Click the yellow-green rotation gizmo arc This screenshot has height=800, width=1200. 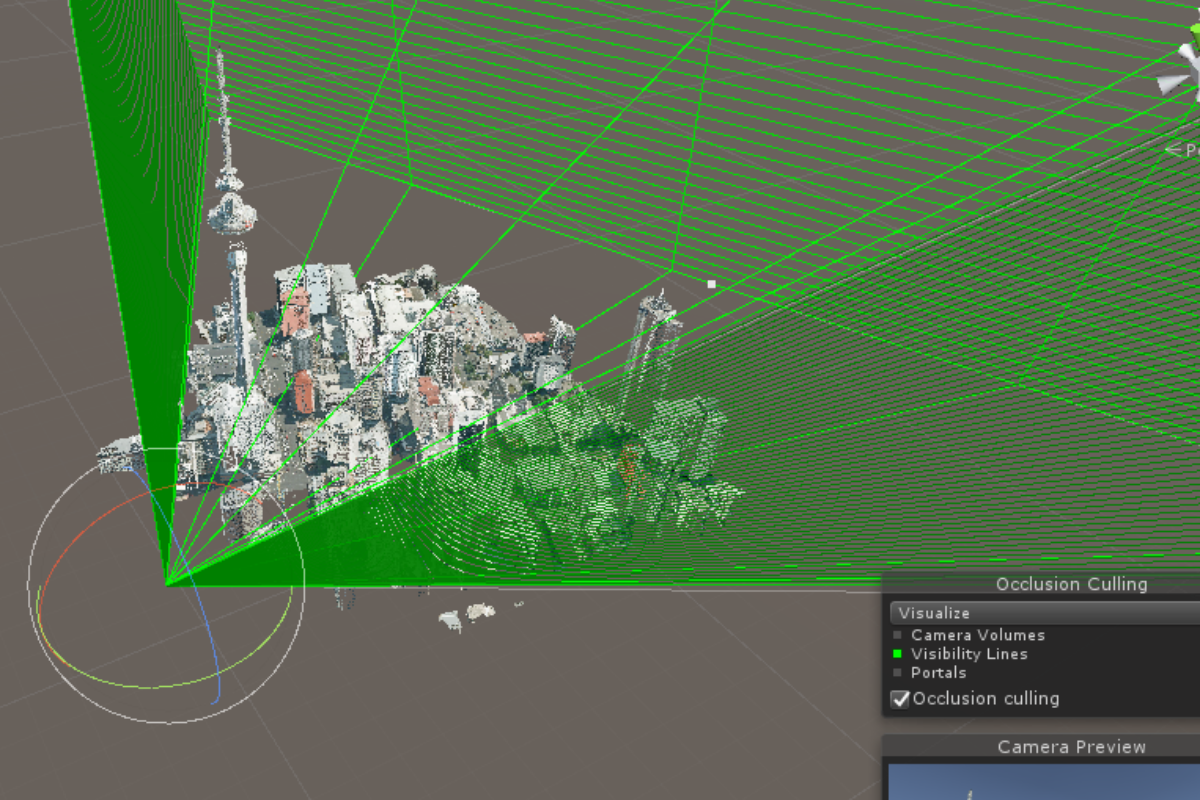pos(150,686)
